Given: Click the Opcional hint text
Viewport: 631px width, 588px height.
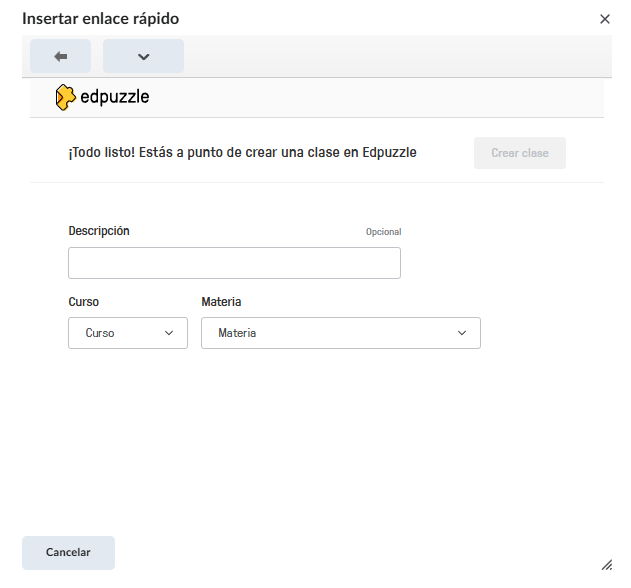Looking at the screenshot, I should (x=383, y=232).
